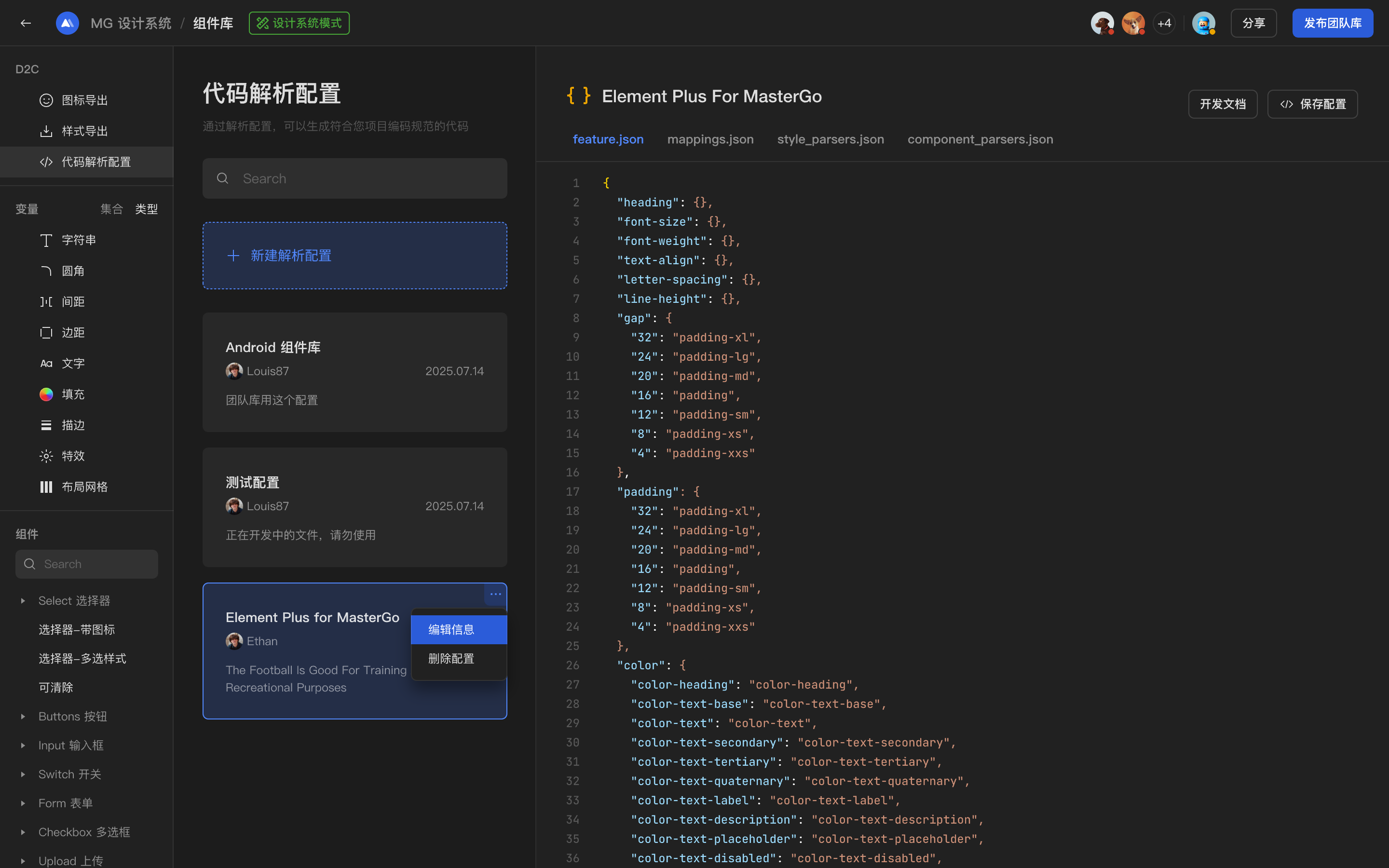The width and height of the screenshot is (1389, 868).
Task: Click the MG 设计系统 breadcrumb
Action: tap(131, 23)
